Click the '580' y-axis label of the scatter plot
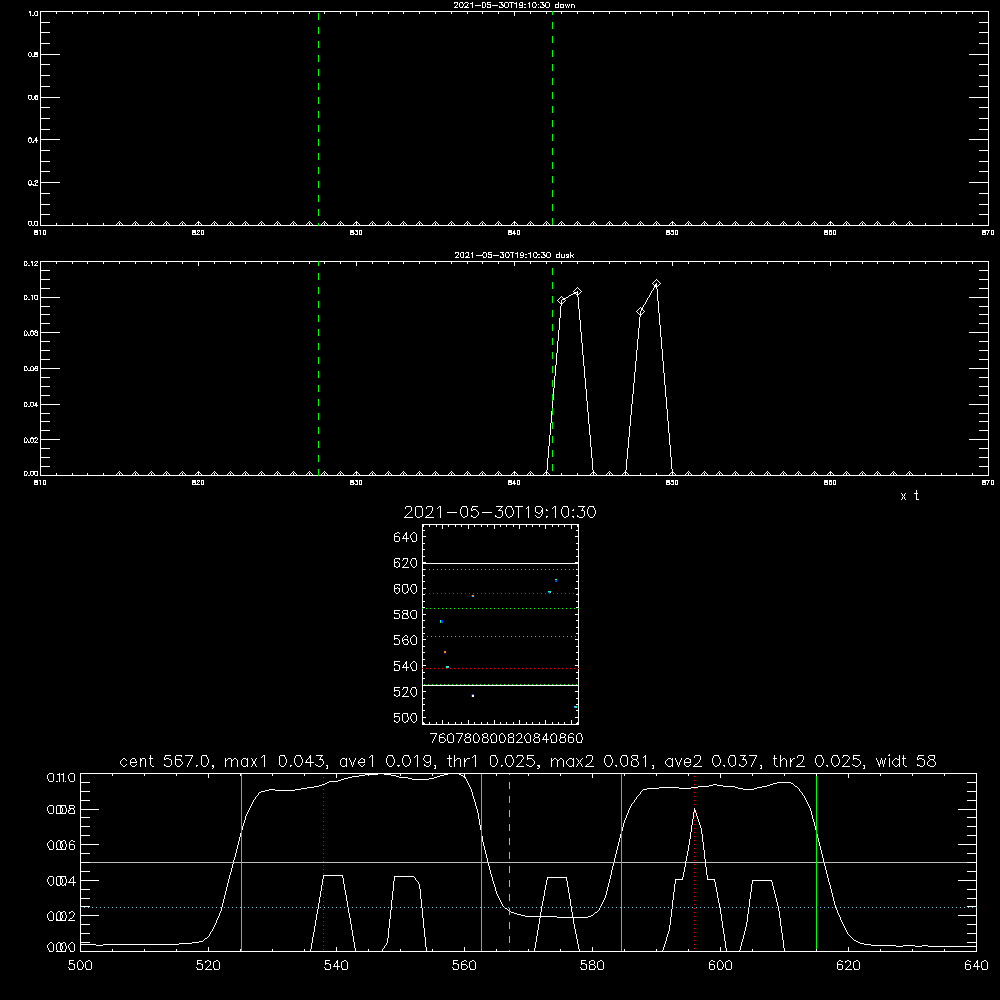The width and height of the screenshot is (1000, 1000). (406, 615)
